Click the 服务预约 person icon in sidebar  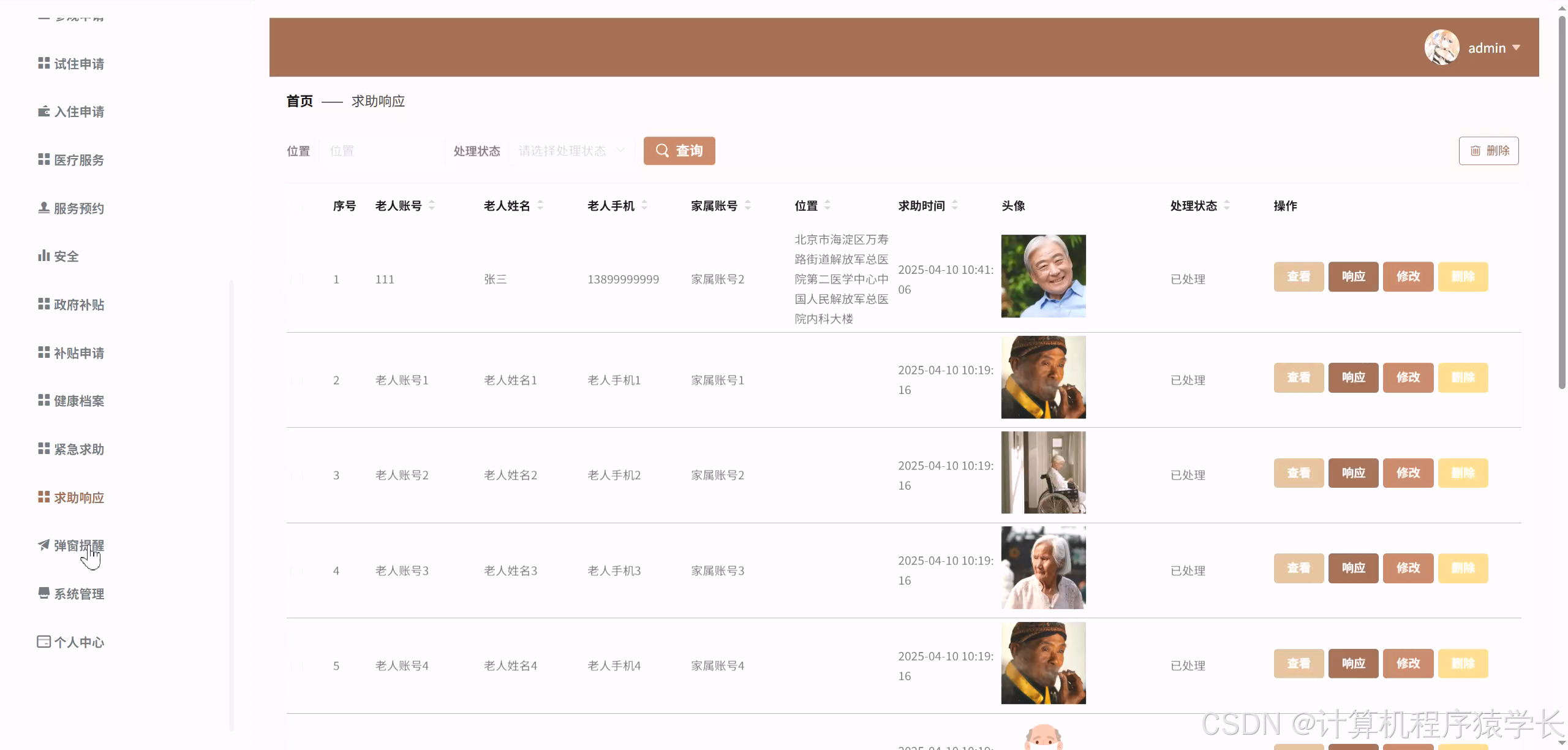click(x=43, y=208)
